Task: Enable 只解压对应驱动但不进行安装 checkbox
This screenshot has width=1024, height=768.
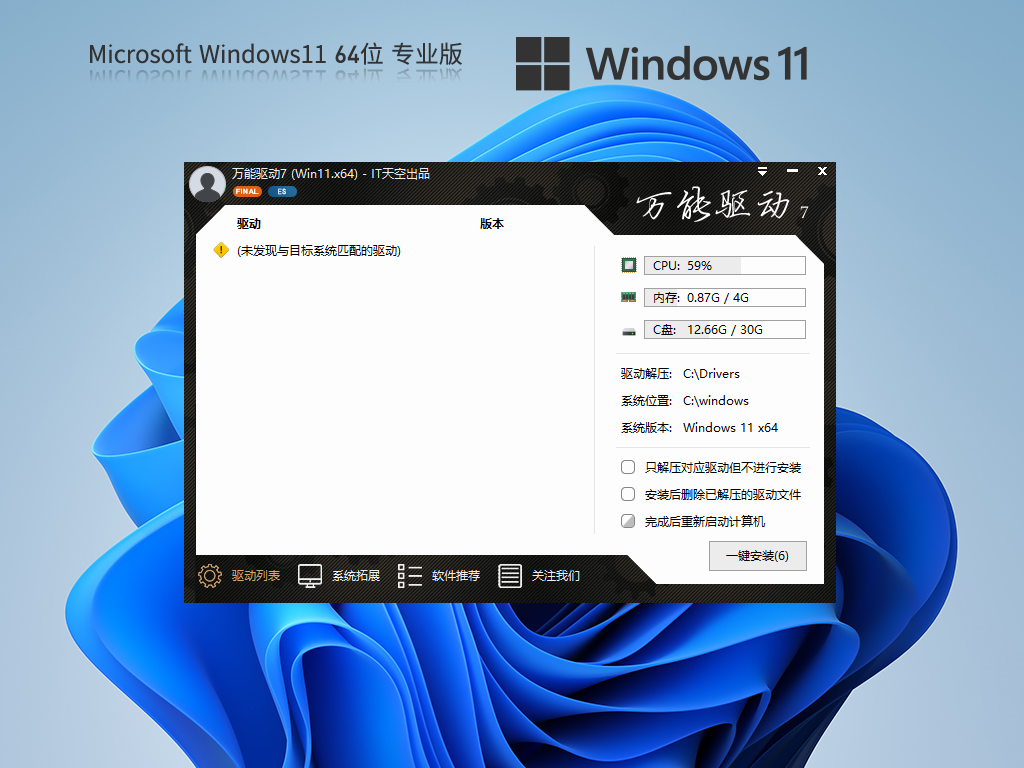Action: pyautogui.click(x=628, y=467)
